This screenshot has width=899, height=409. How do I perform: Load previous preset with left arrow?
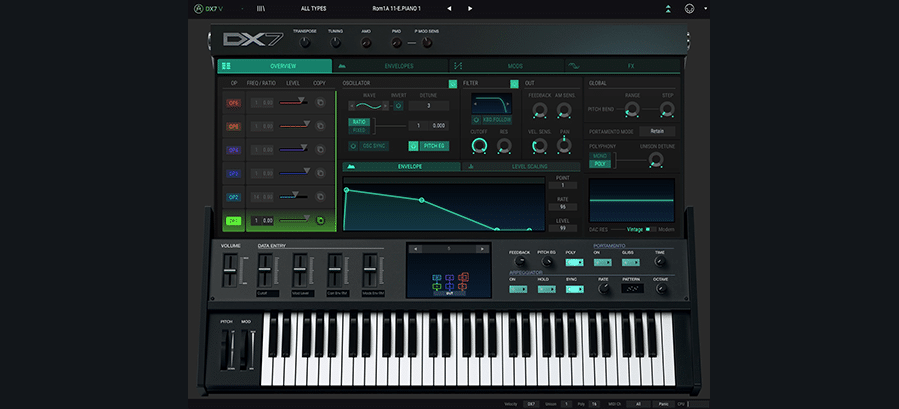click(449, 9)
